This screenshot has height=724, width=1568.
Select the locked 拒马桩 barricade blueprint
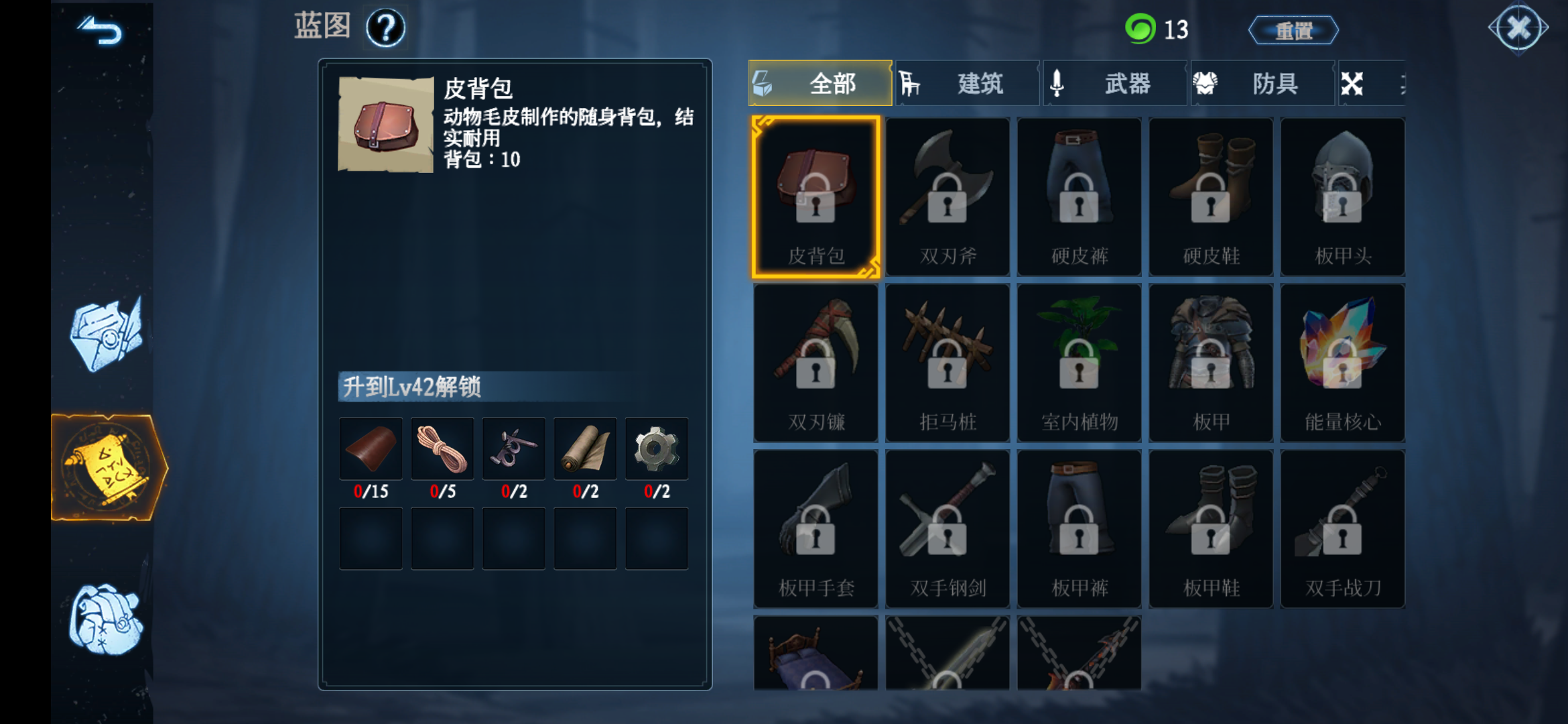click(948, 363)
